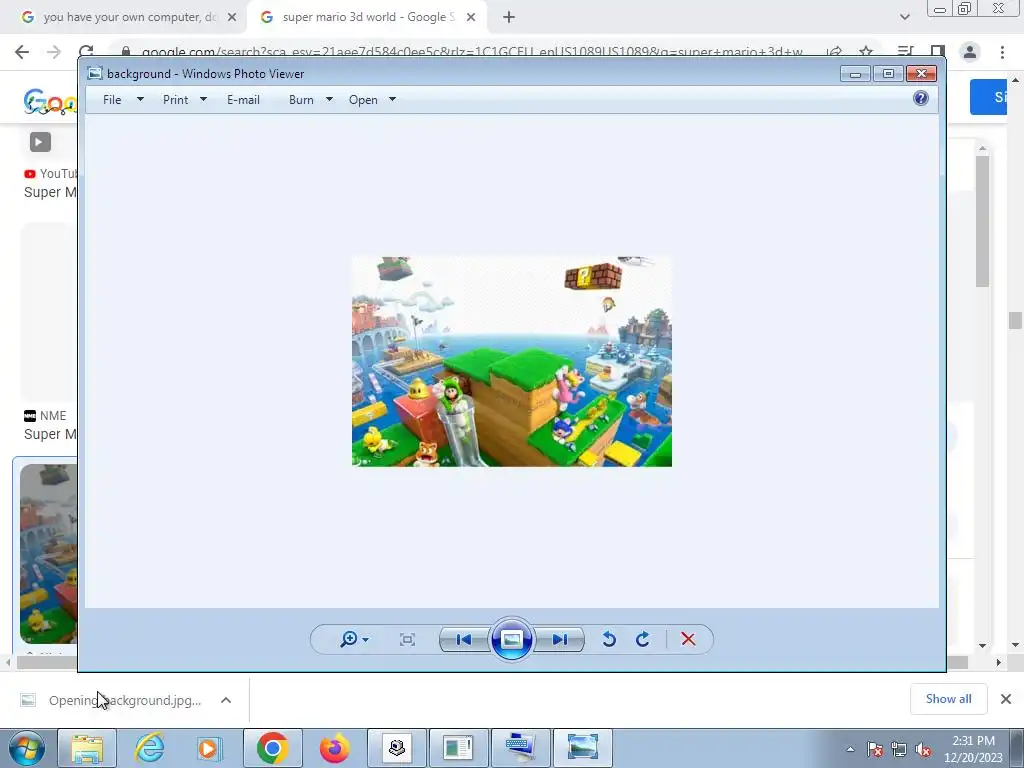
Task: Click the displayed Mario background picture
Action: (x=512, y=361)
